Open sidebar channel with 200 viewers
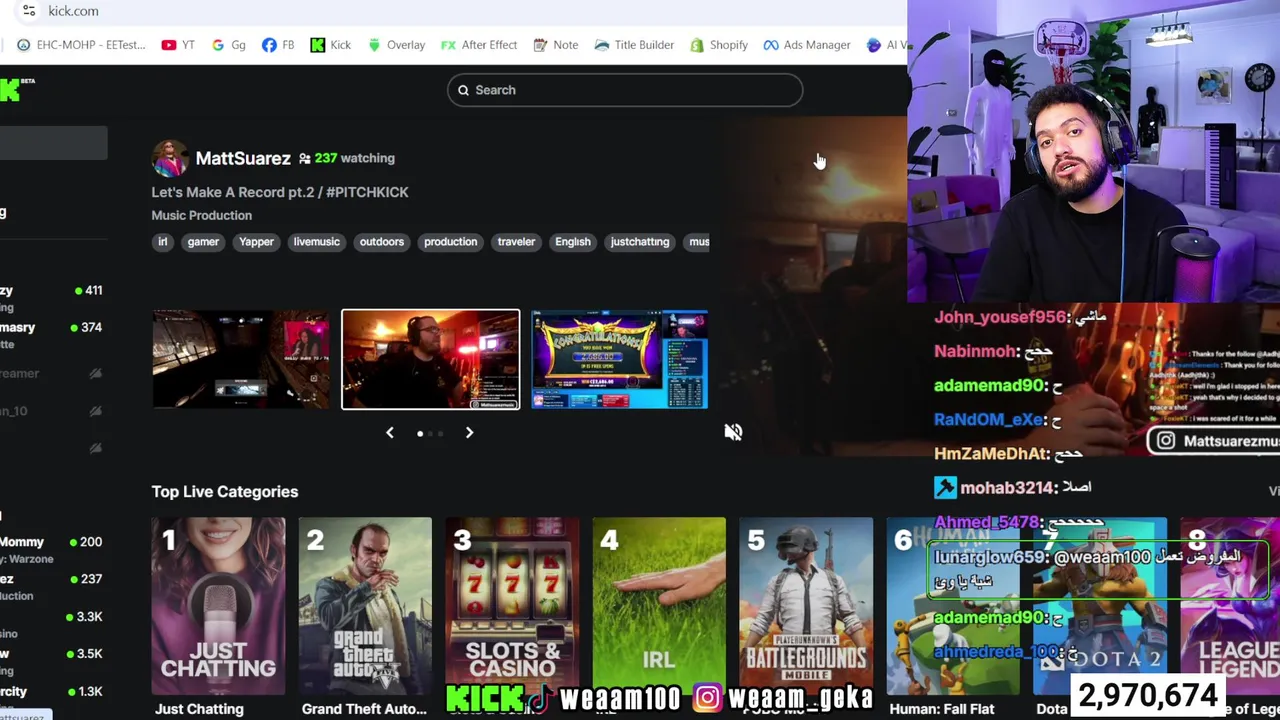The image size is (1280, 720). [x=52, y=549]
